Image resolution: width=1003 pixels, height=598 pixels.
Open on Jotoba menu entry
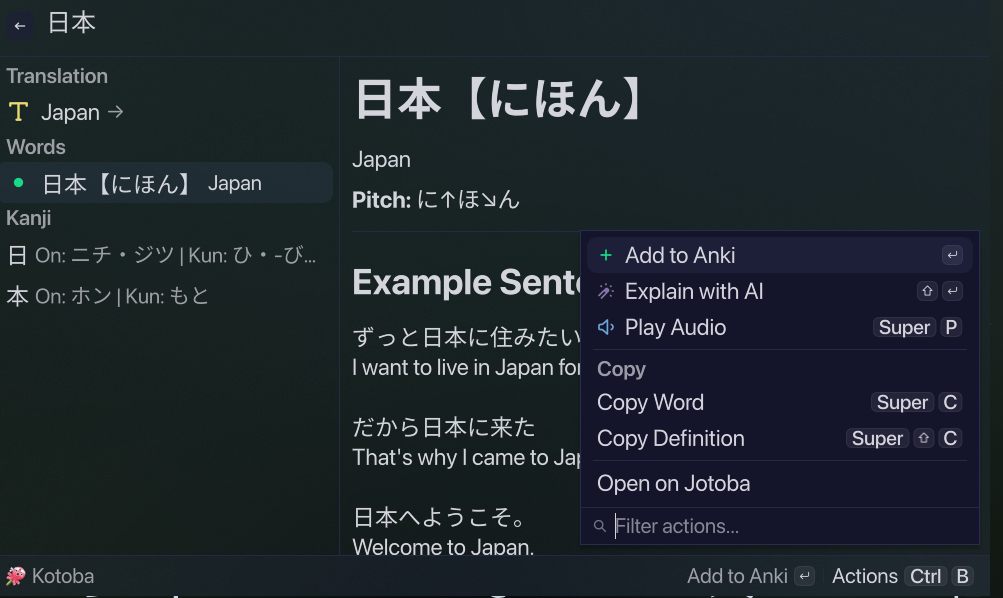tap(780, 484)
